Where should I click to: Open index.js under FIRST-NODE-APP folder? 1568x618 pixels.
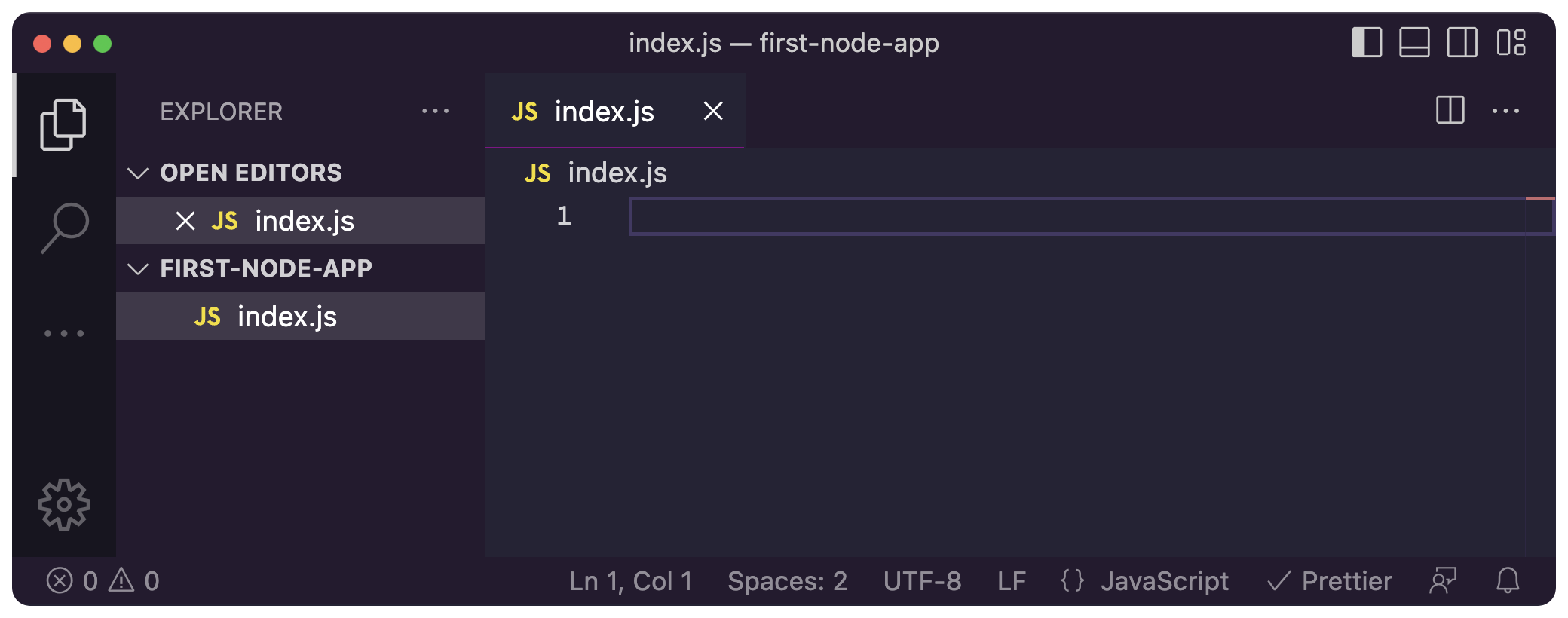(286, 317)
